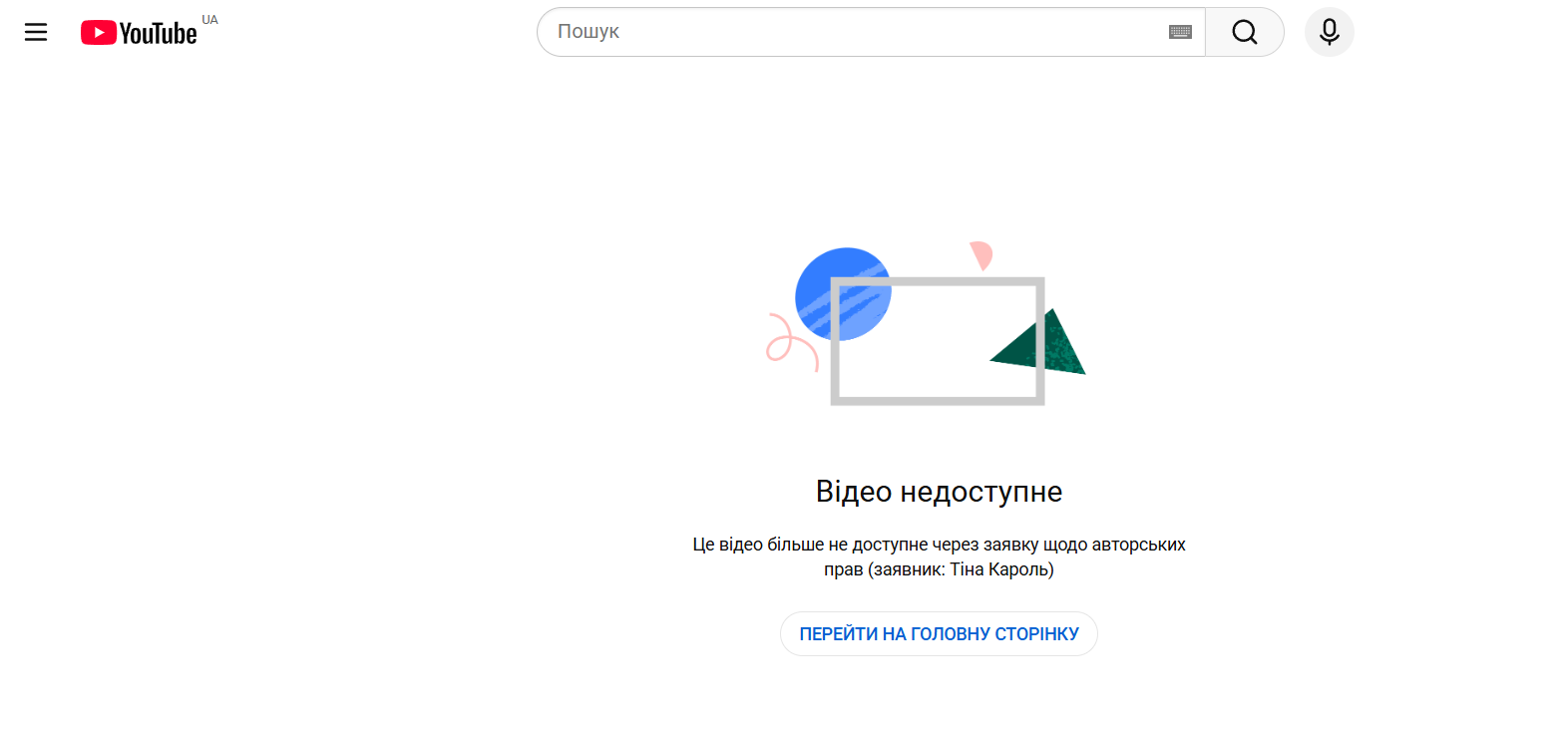Click the UA country code label
Viewport: 1568px width, 740px height.
pyautogui.click(x=209, y=20)
